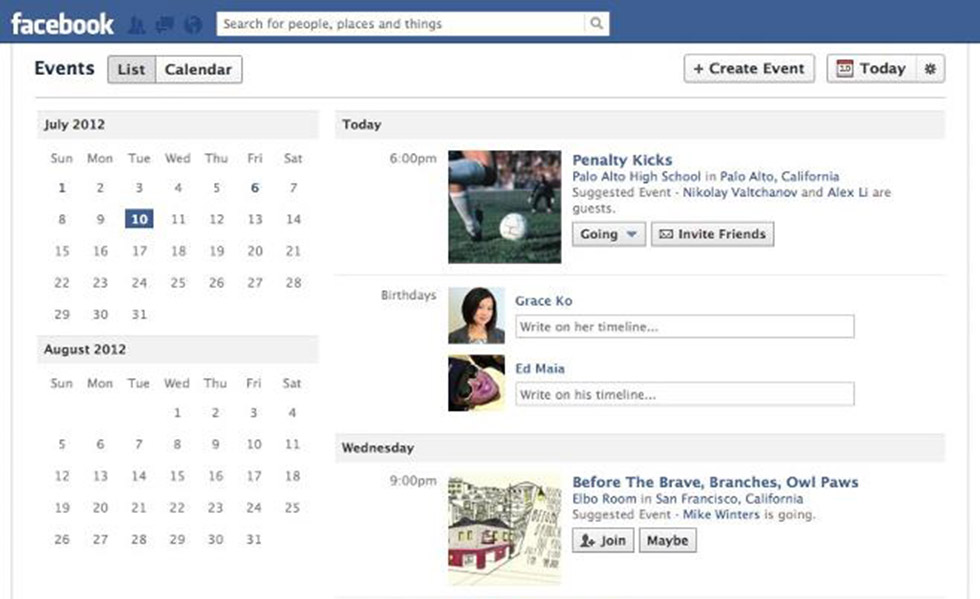Jump to Today's events
This screenshot has width=980, height=599.
871,69
